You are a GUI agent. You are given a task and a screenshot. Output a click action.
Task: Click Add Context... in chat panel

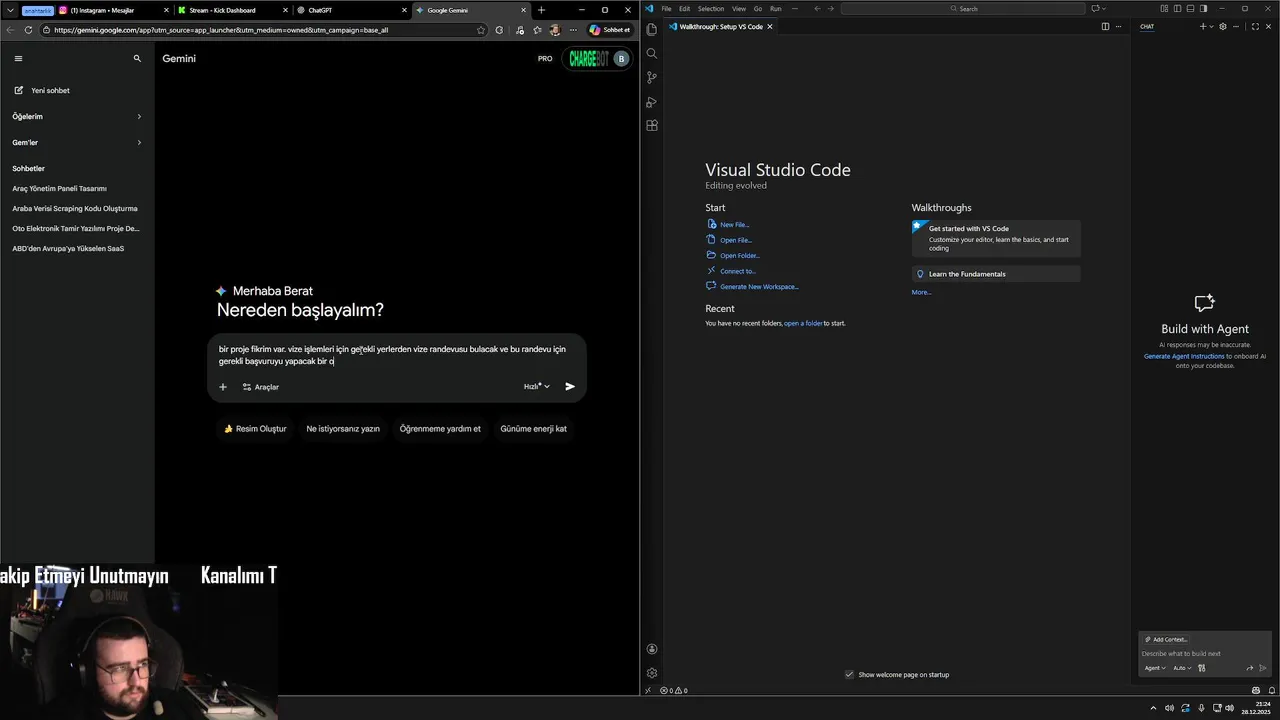1166,639
